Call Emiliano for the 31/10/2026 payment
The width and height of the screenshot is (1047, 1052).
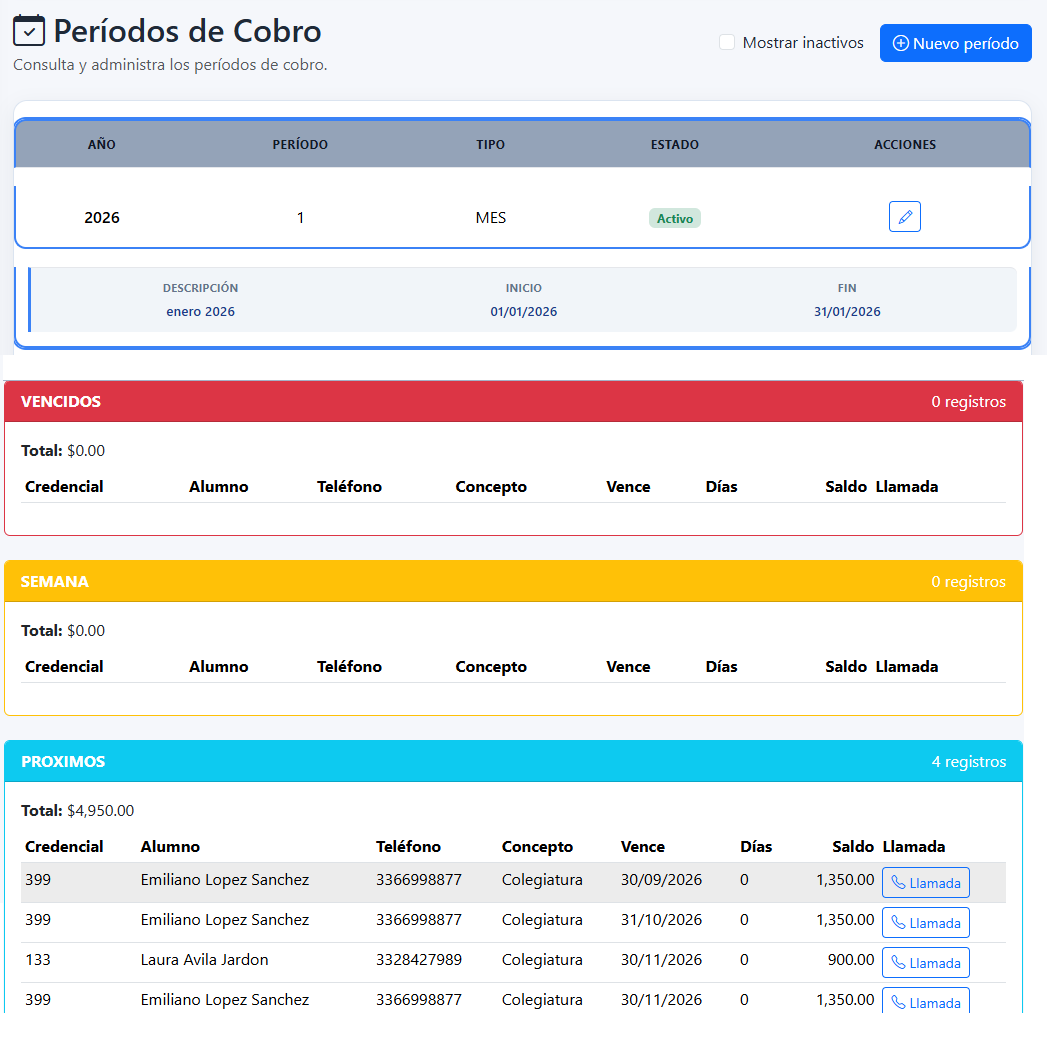925,923
